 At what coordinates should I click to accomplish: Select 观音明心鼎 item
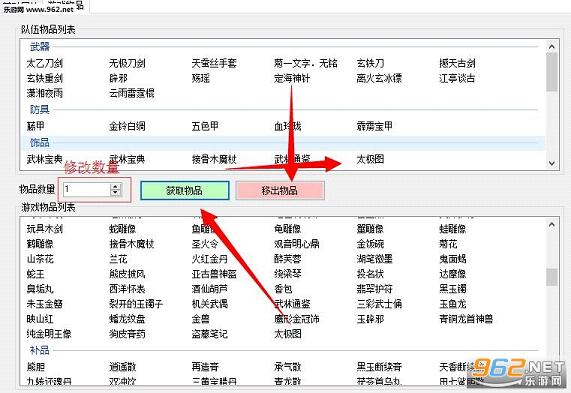pyautogui.click(x=297, y=244)
